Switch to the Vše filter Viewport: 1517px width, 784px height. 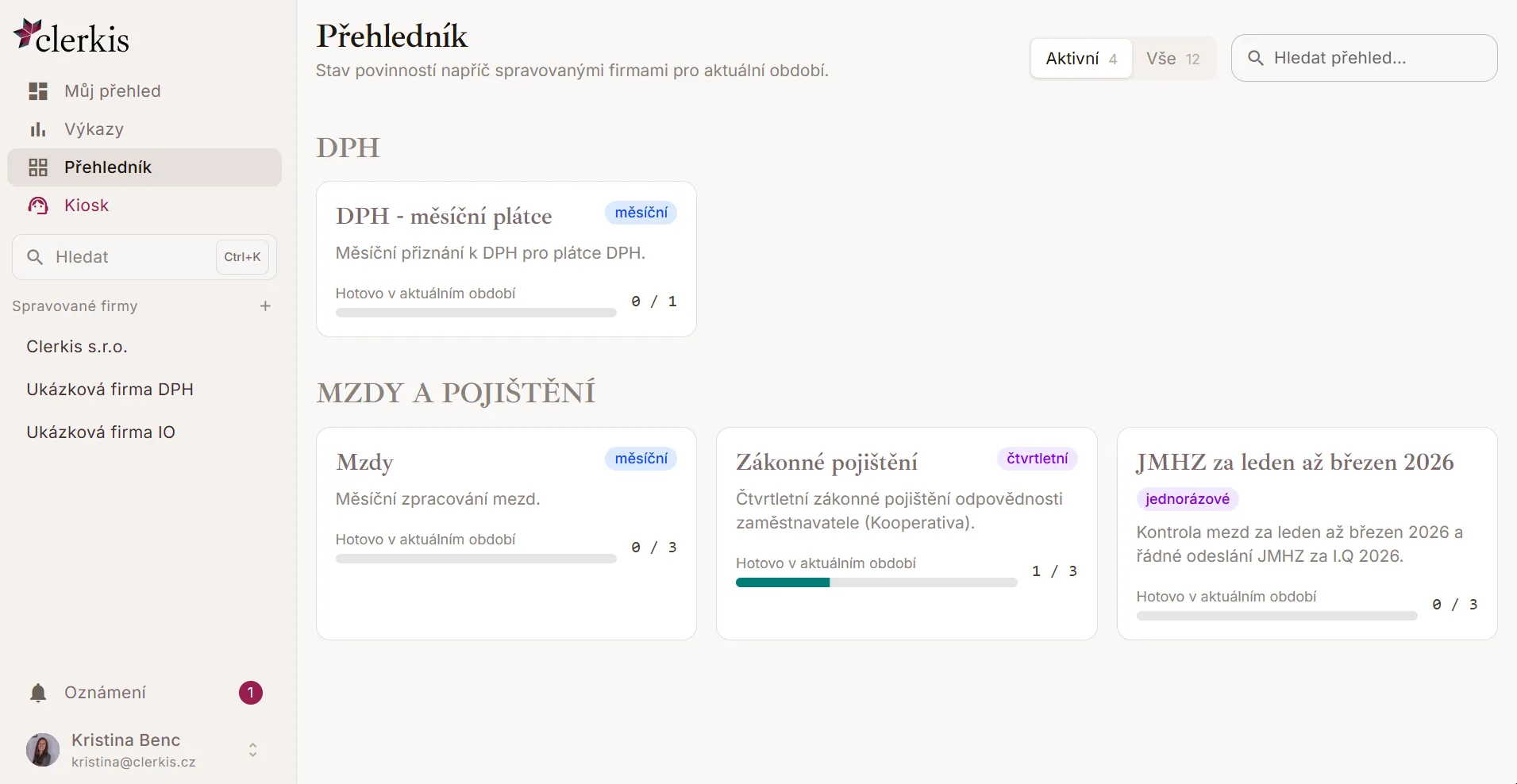point(1172,59)
